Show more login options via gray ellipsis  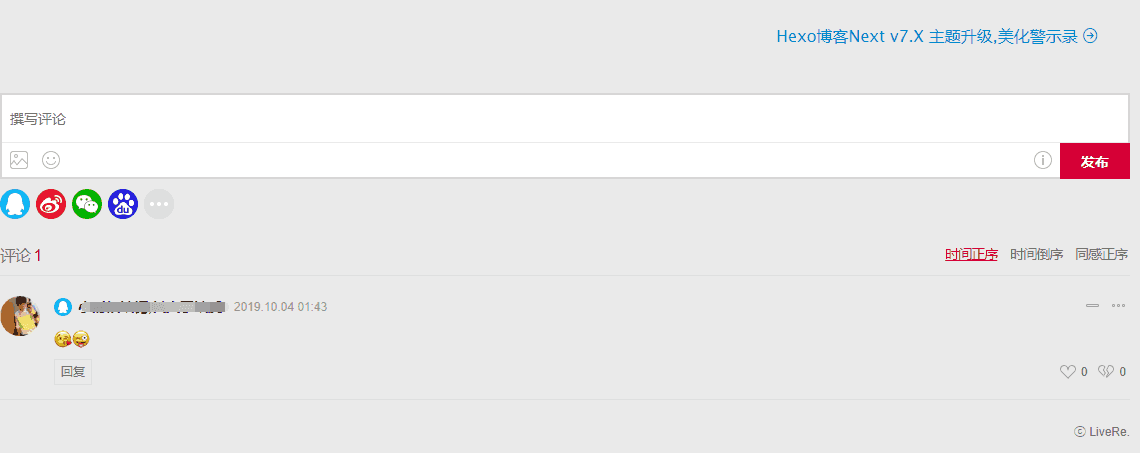(159, 204)
